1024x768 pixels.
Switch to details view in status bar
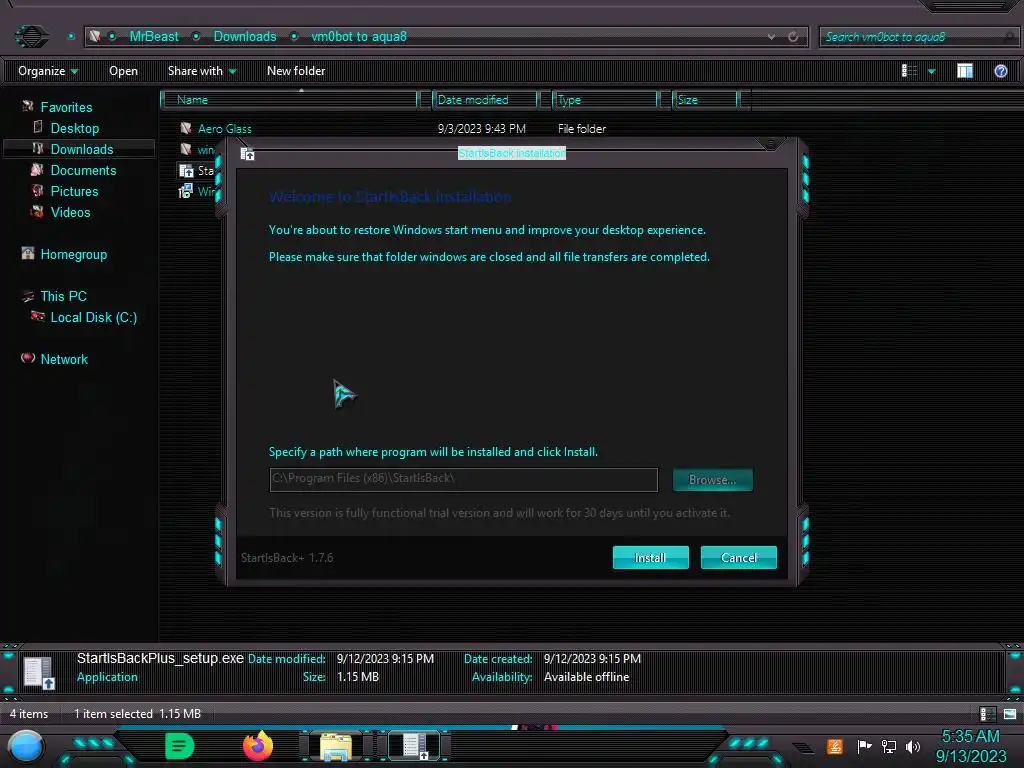coord(987,714)
